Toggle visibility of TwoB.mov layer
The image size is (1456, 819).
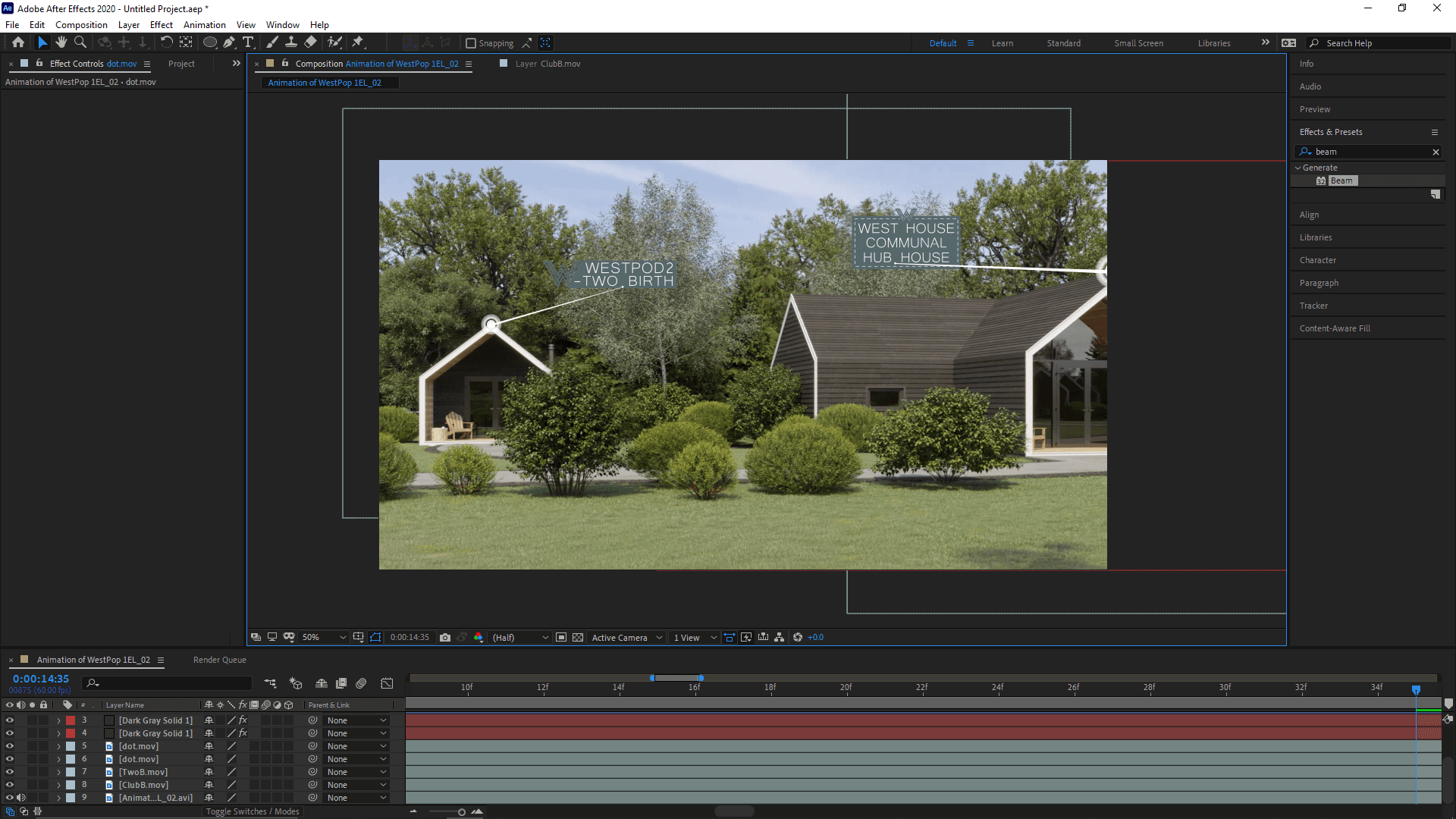coord(9,772)
